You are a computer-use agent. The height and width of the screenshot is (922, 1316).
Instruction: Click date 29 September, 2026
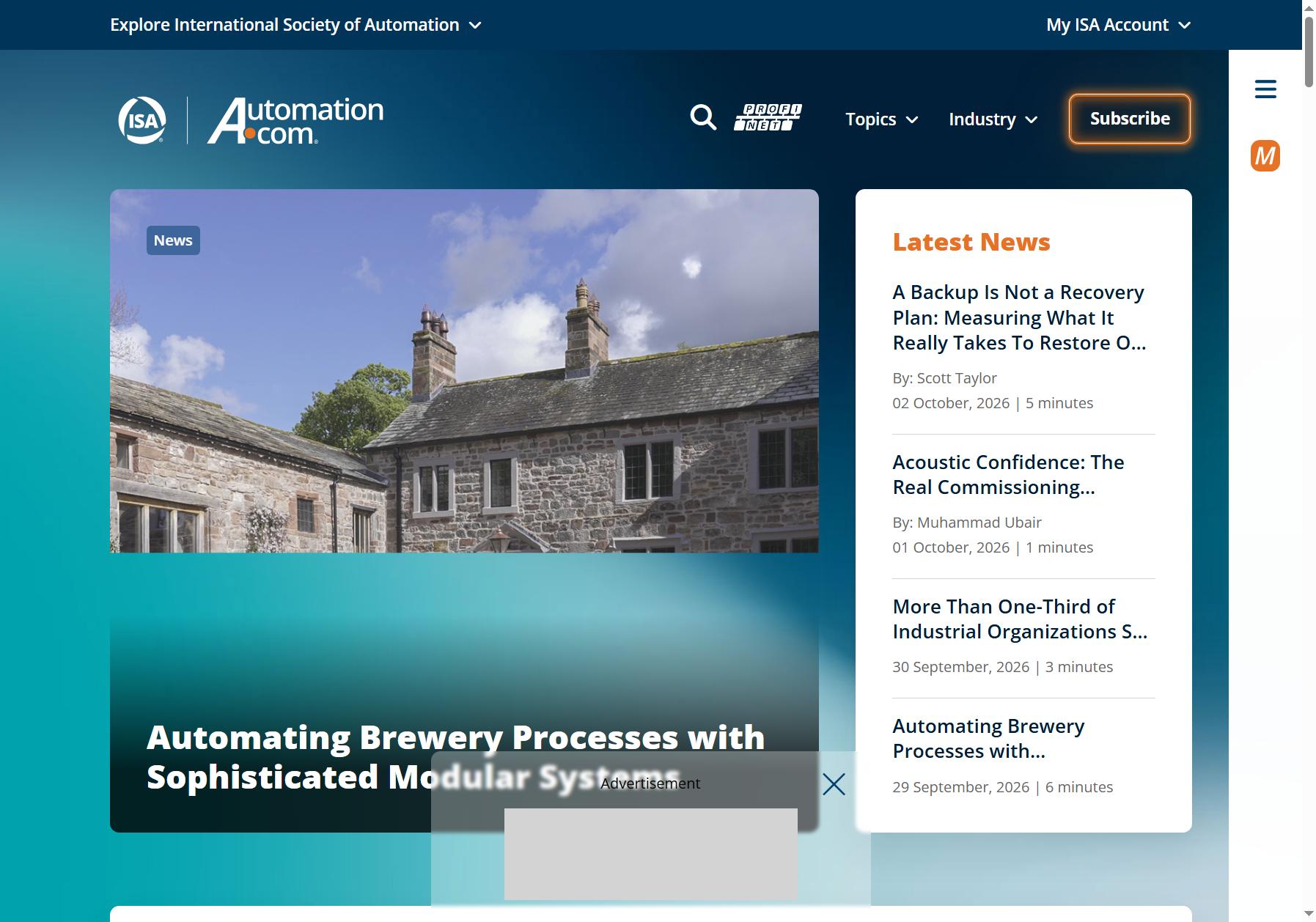(x=961, y=787)
